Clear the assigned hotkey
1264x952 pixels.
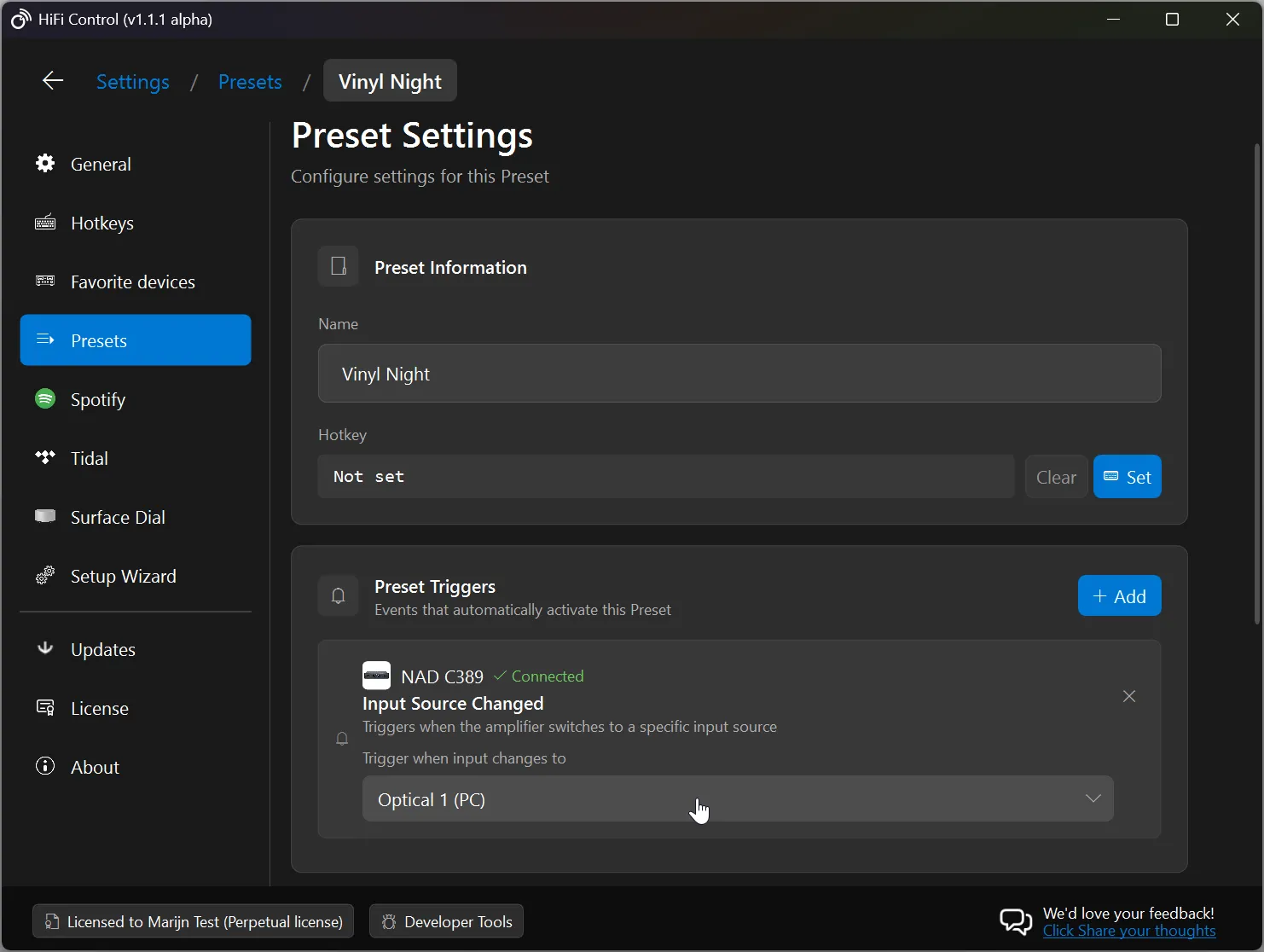coord(1055,476)
